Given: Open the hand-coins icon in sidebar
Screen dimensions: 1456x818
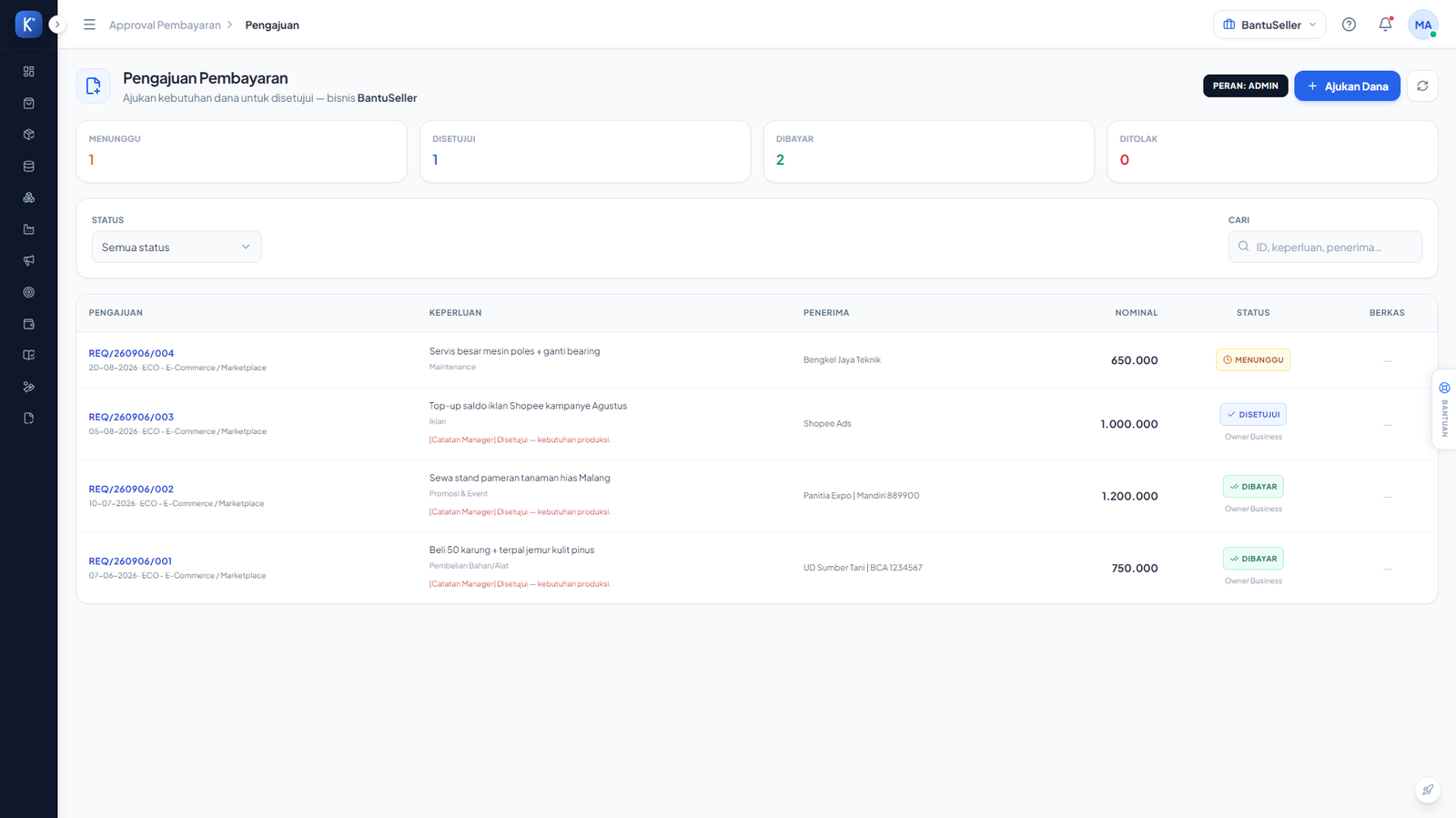Looking at the screenshot, I should pos(29,387).
